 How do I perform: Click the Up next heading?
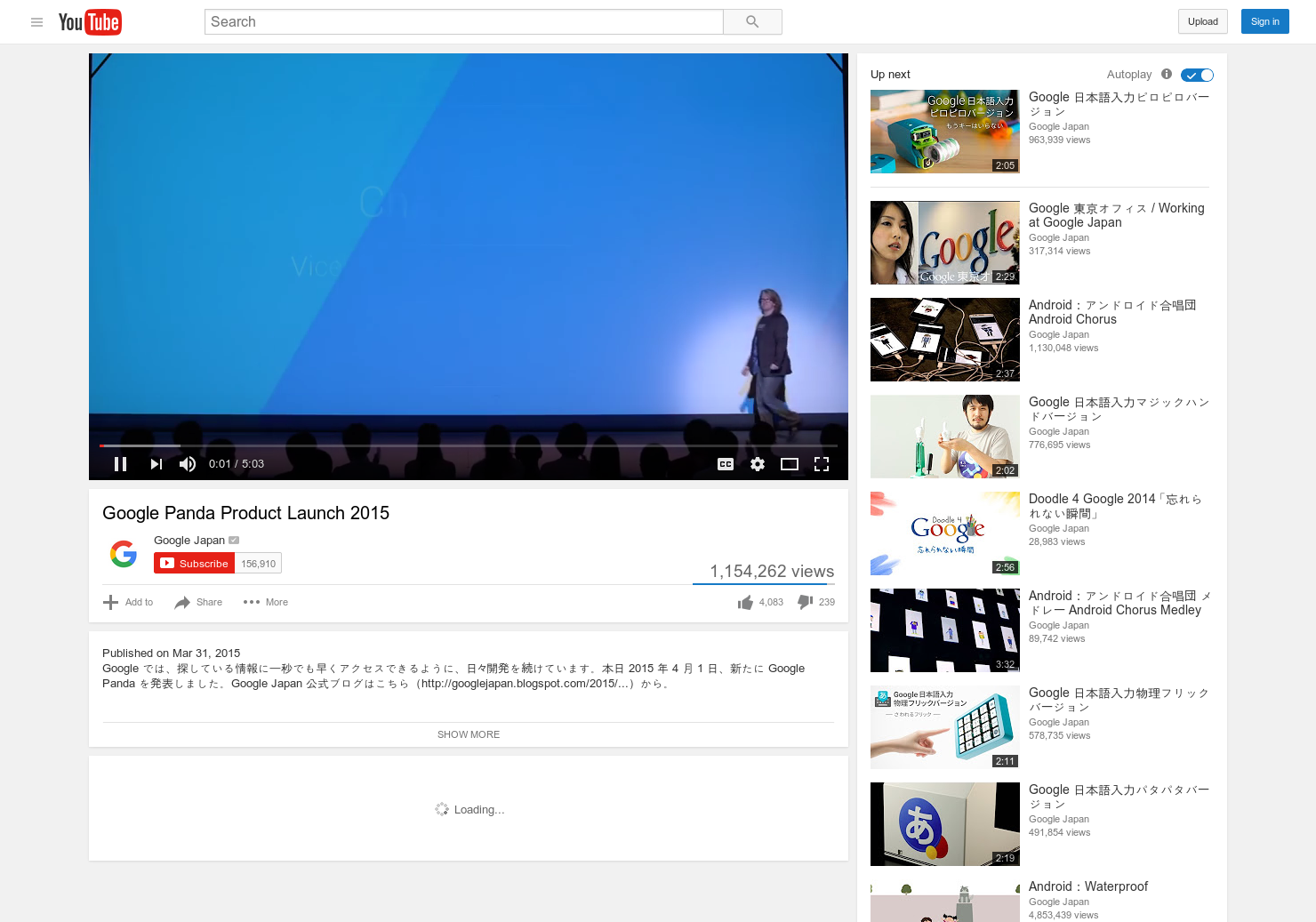pos(890,75)
